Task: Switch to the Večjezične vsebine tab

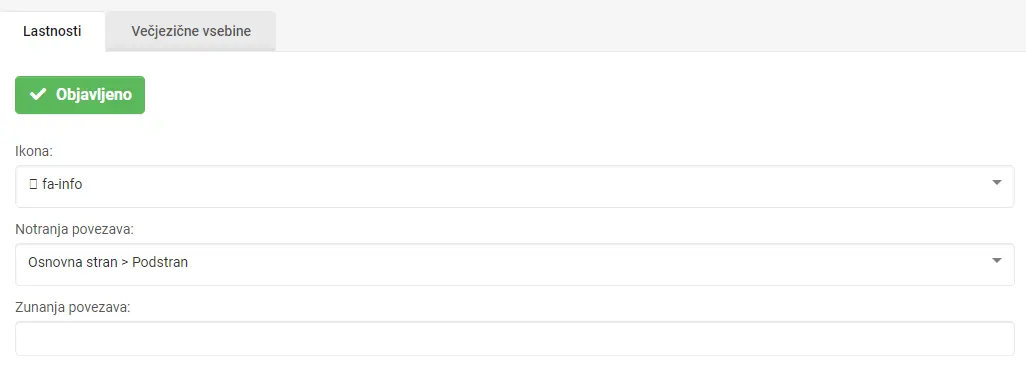Action: [190, 31]
